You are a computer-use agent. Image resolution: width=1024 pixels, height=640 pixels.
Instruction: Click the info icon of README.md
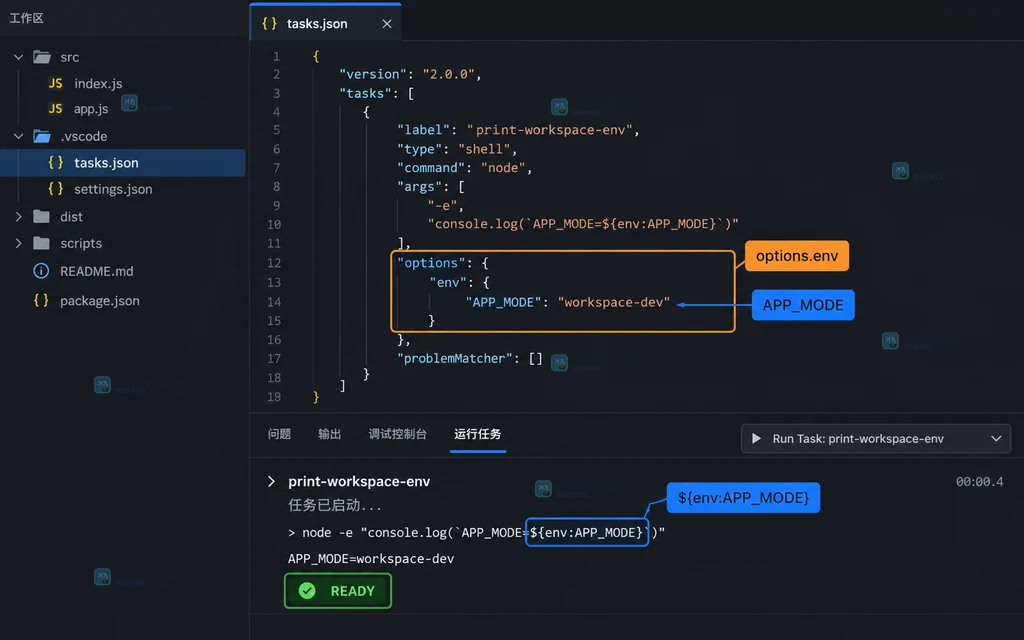pyautogui.click(x=41, y=270)
